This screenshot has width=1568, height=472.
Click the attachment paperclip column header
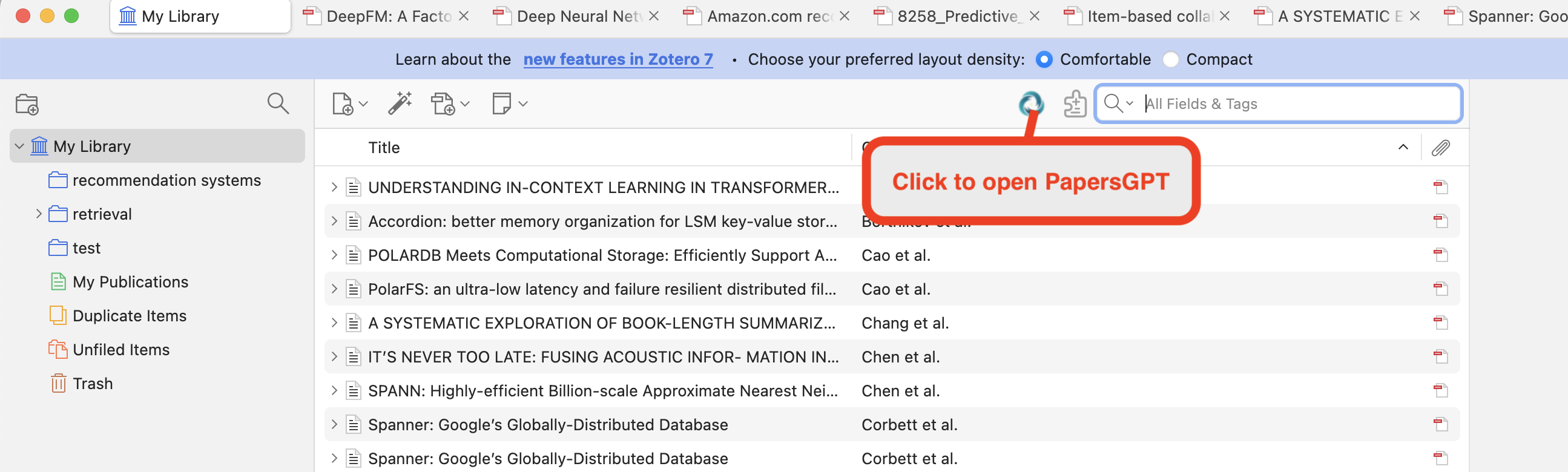tap(1440, 148)
